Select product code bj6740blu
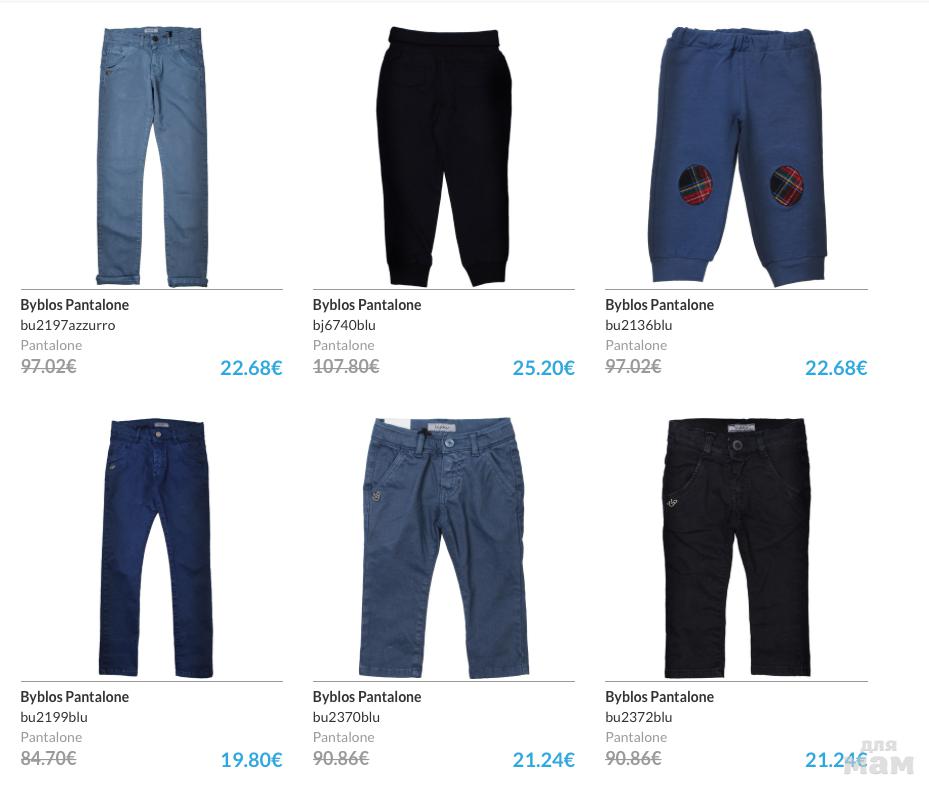Viewport: 929px width, 789px height. coord(344,325)
